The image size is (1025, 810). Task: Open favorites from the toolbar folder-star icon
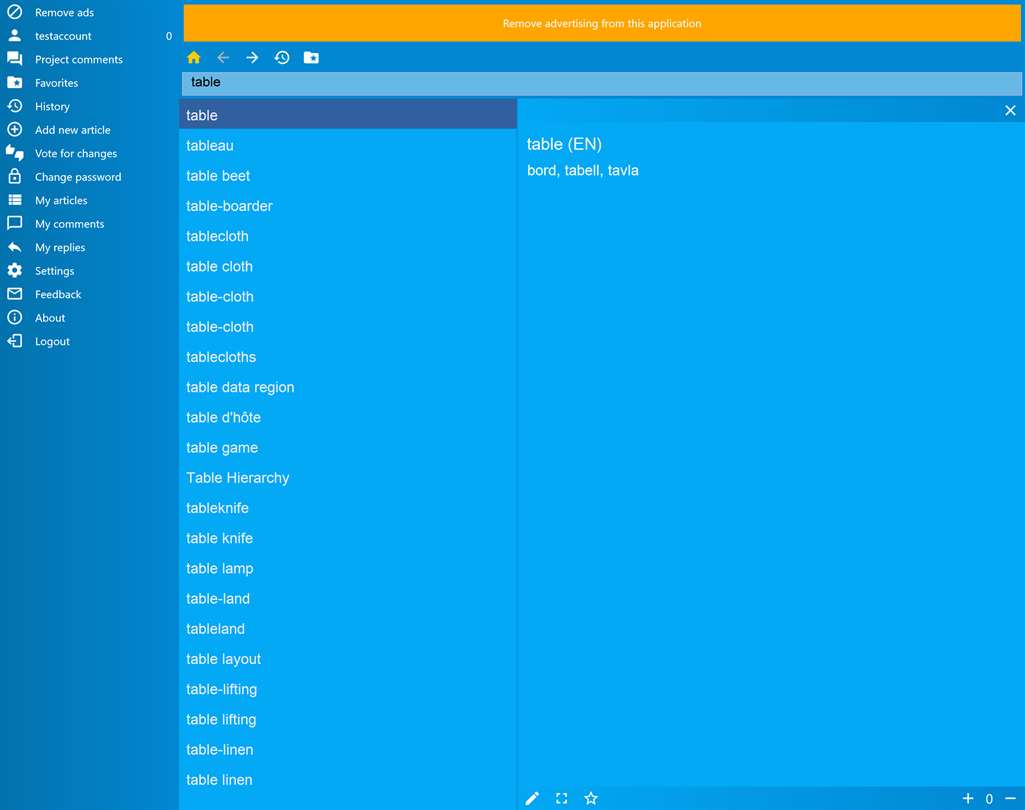point(311,58)
